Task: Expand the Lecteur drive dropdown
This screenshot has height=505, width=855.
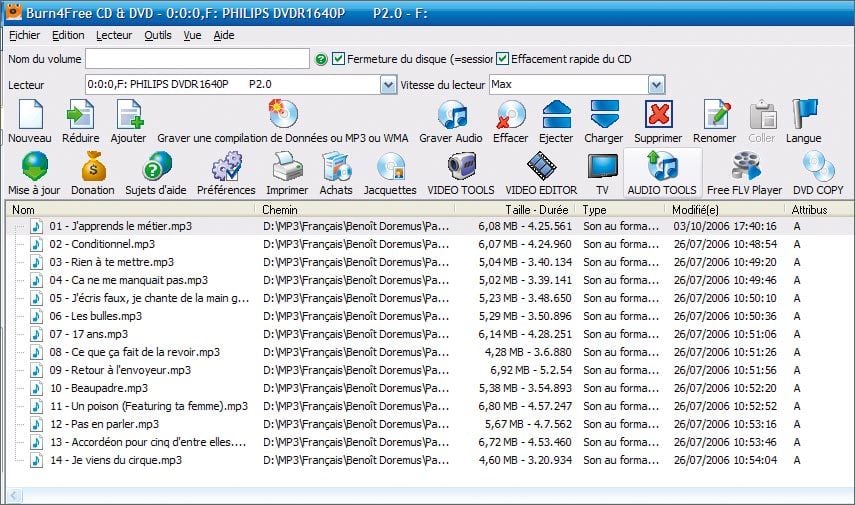Action: (x=388, y=85)
